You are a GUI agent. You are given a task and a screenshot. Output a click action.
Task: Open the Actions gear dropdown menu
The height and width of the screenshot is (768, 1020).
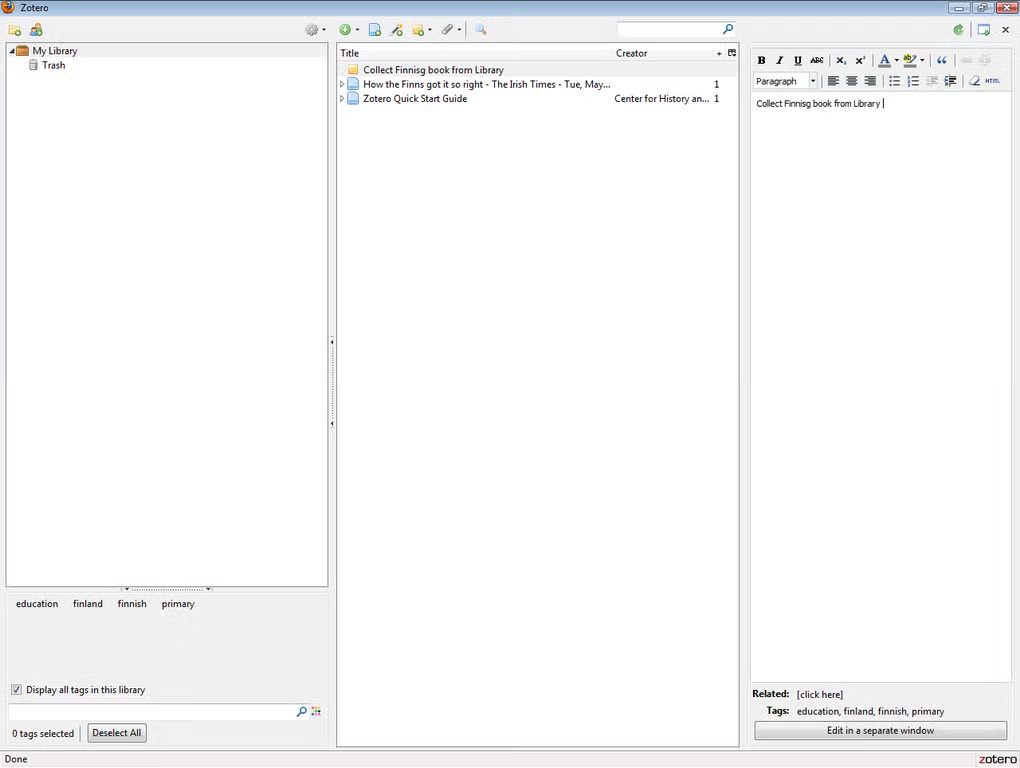316,30
